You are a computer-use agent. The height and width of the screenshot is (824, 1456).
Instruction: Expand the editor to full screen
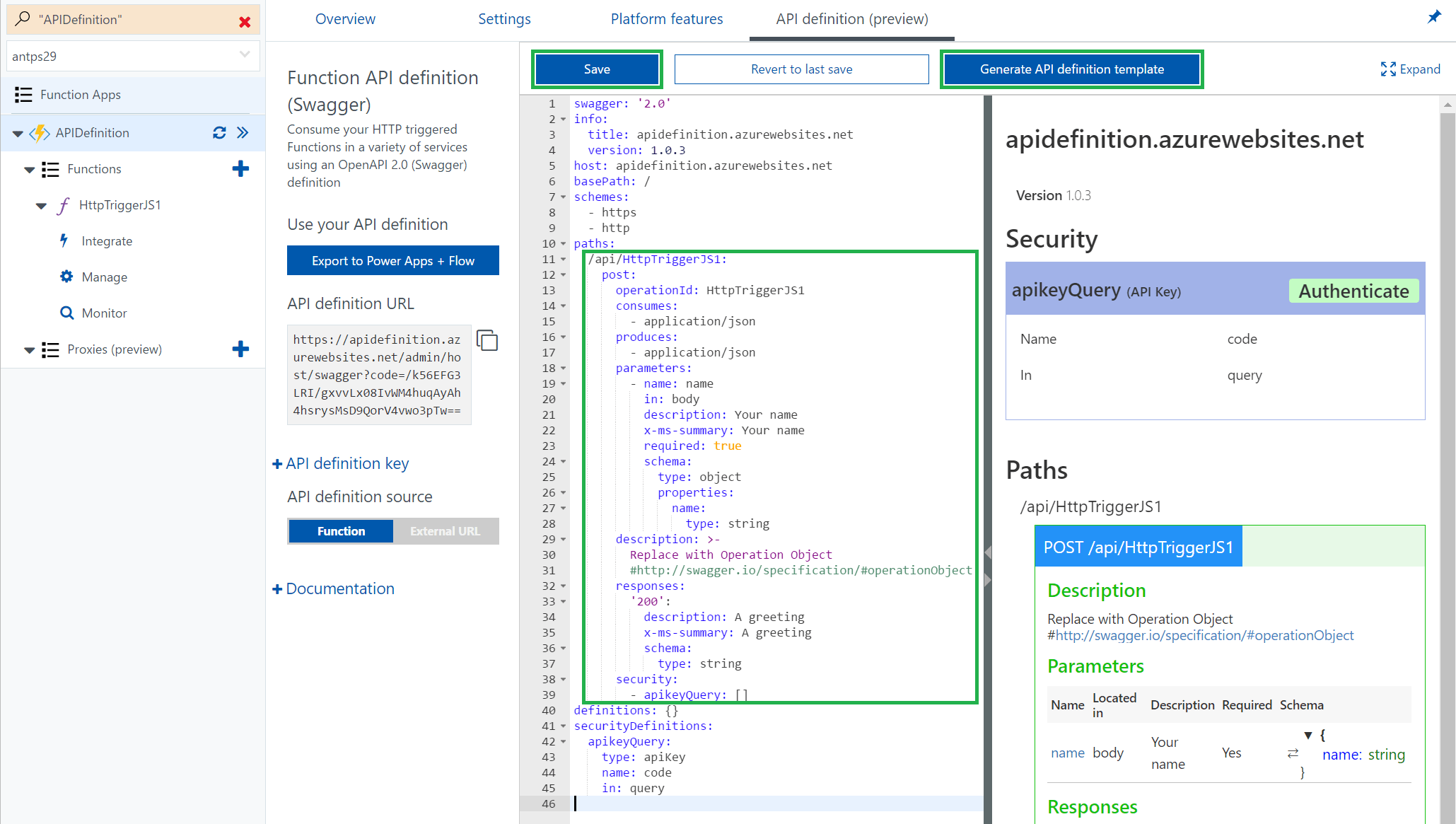[1411, 69]
